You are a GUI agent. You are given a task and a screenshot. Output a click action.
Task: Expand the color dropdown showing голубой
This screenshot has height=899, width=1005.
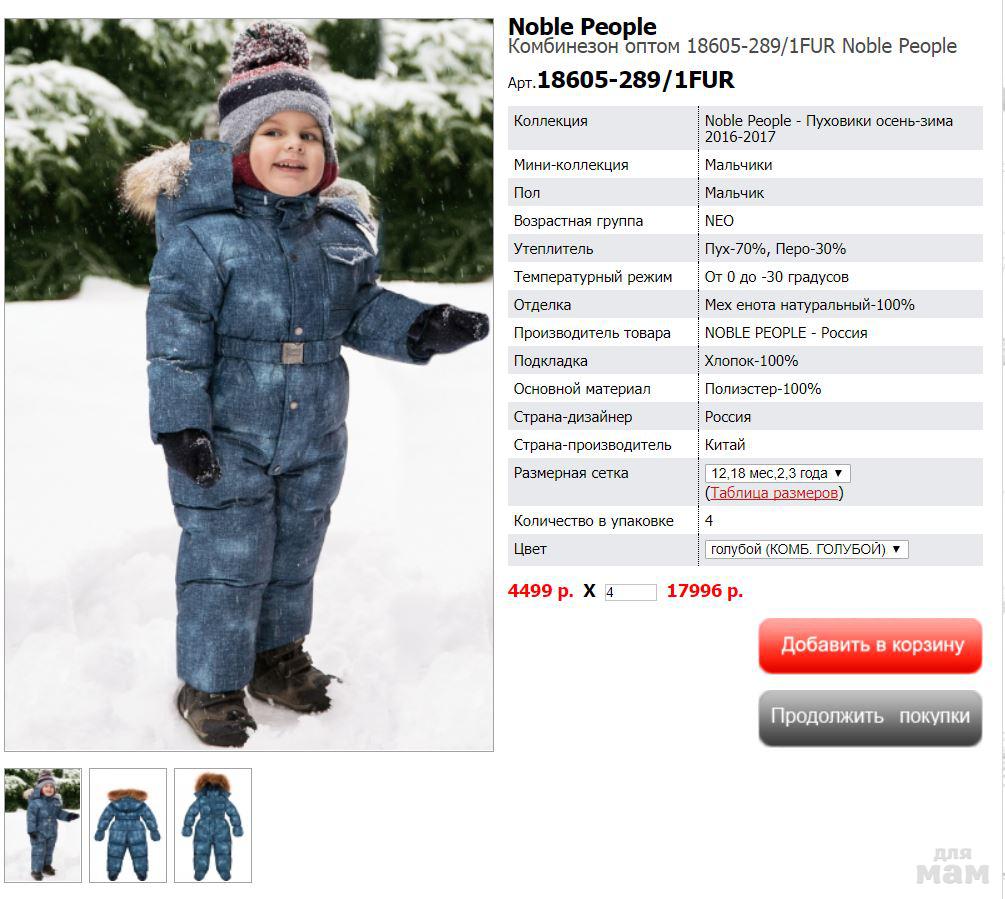[806, 549]
